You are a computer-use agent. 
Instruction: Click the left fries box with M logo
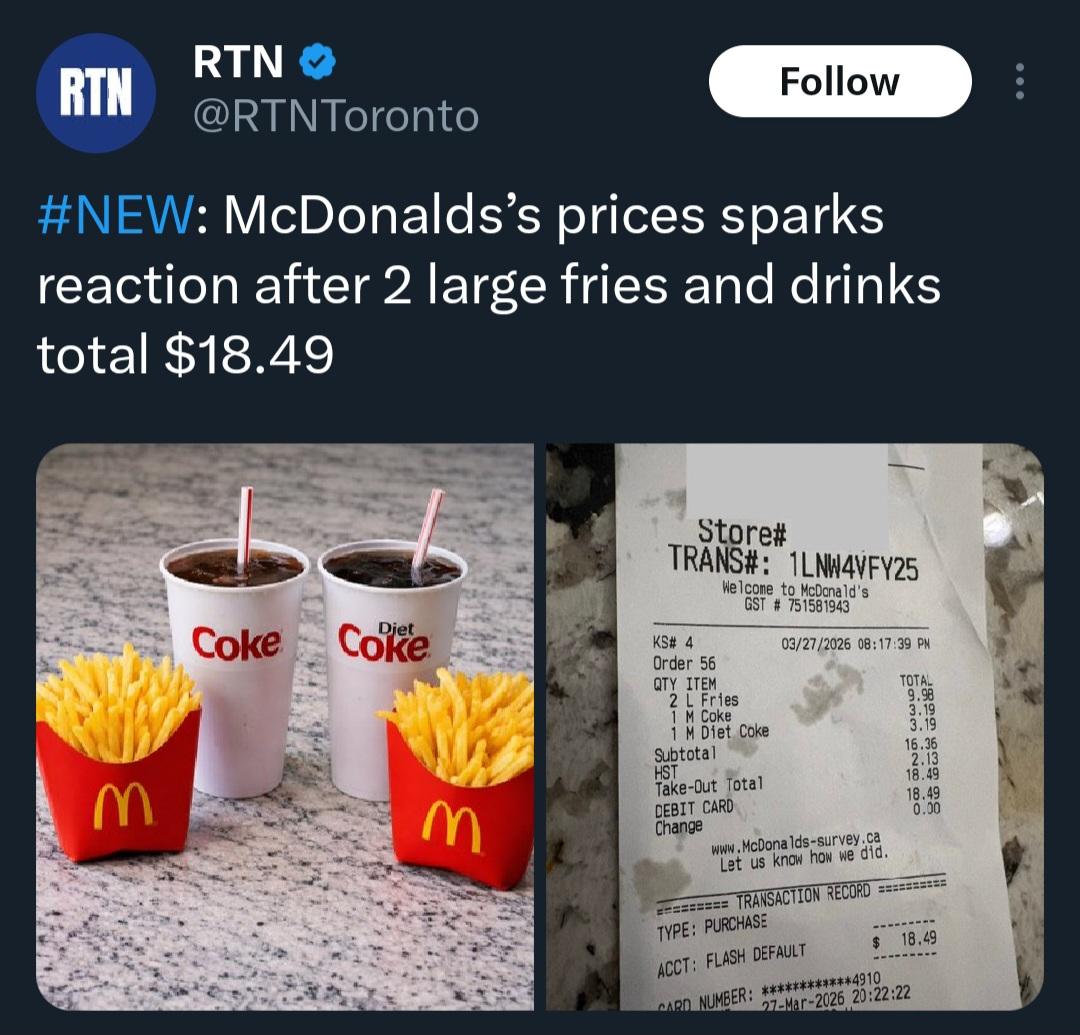pyautogui.click(x=118, y=754)
